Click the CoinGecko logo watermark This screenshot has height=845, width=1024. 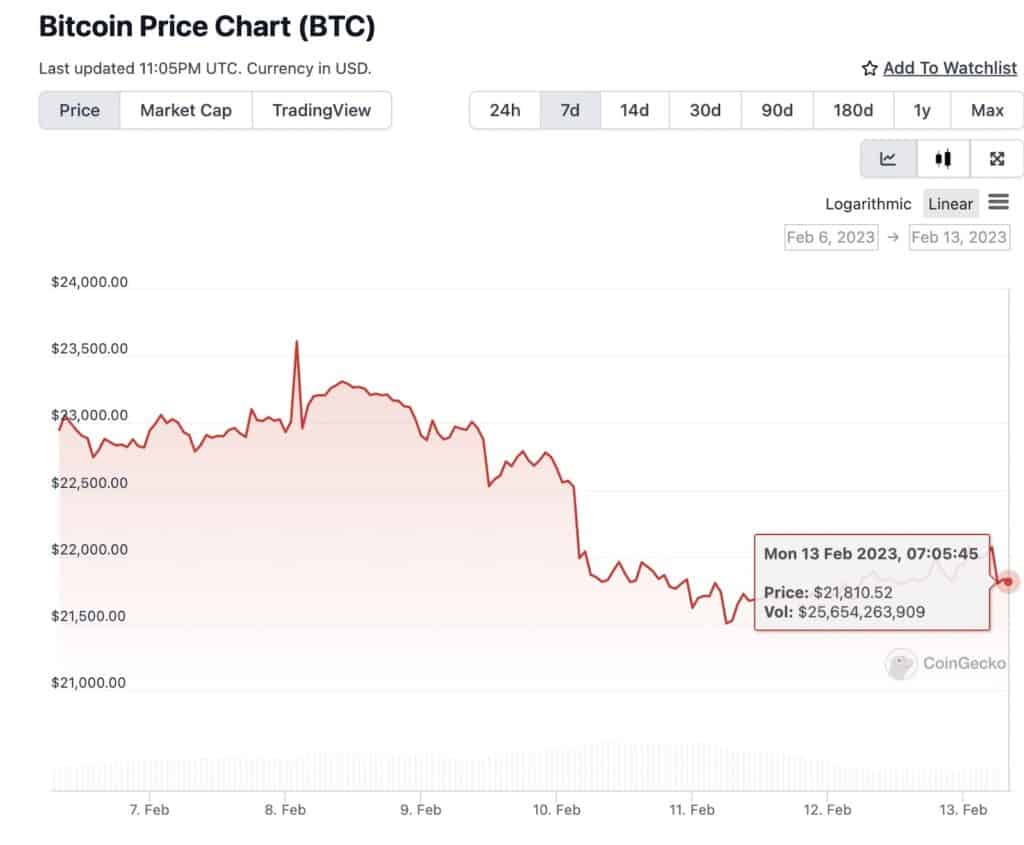point(945,663)
